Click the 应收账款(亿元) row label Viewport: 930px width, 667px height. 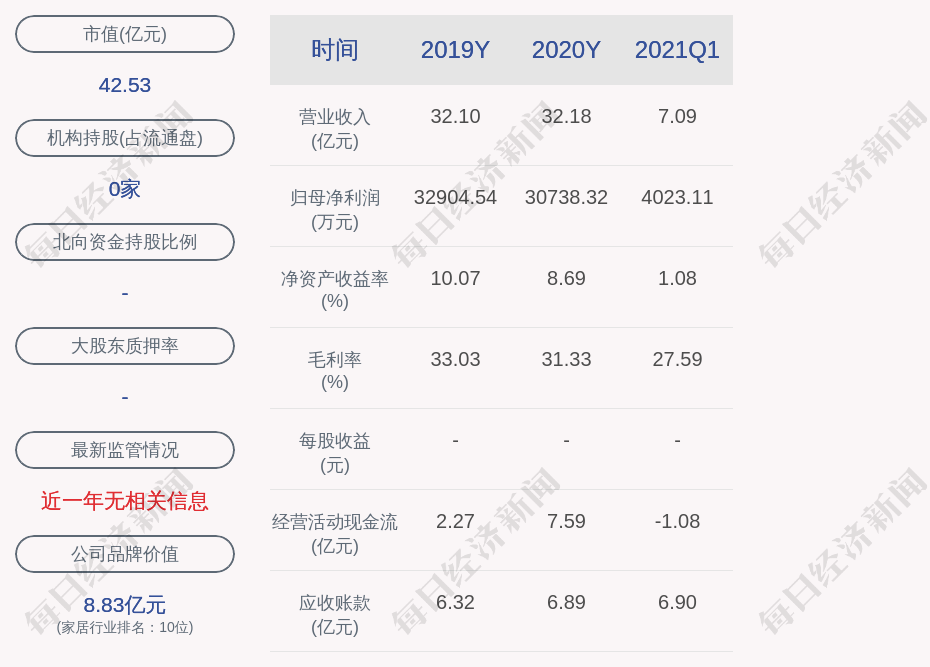[335, 615]
